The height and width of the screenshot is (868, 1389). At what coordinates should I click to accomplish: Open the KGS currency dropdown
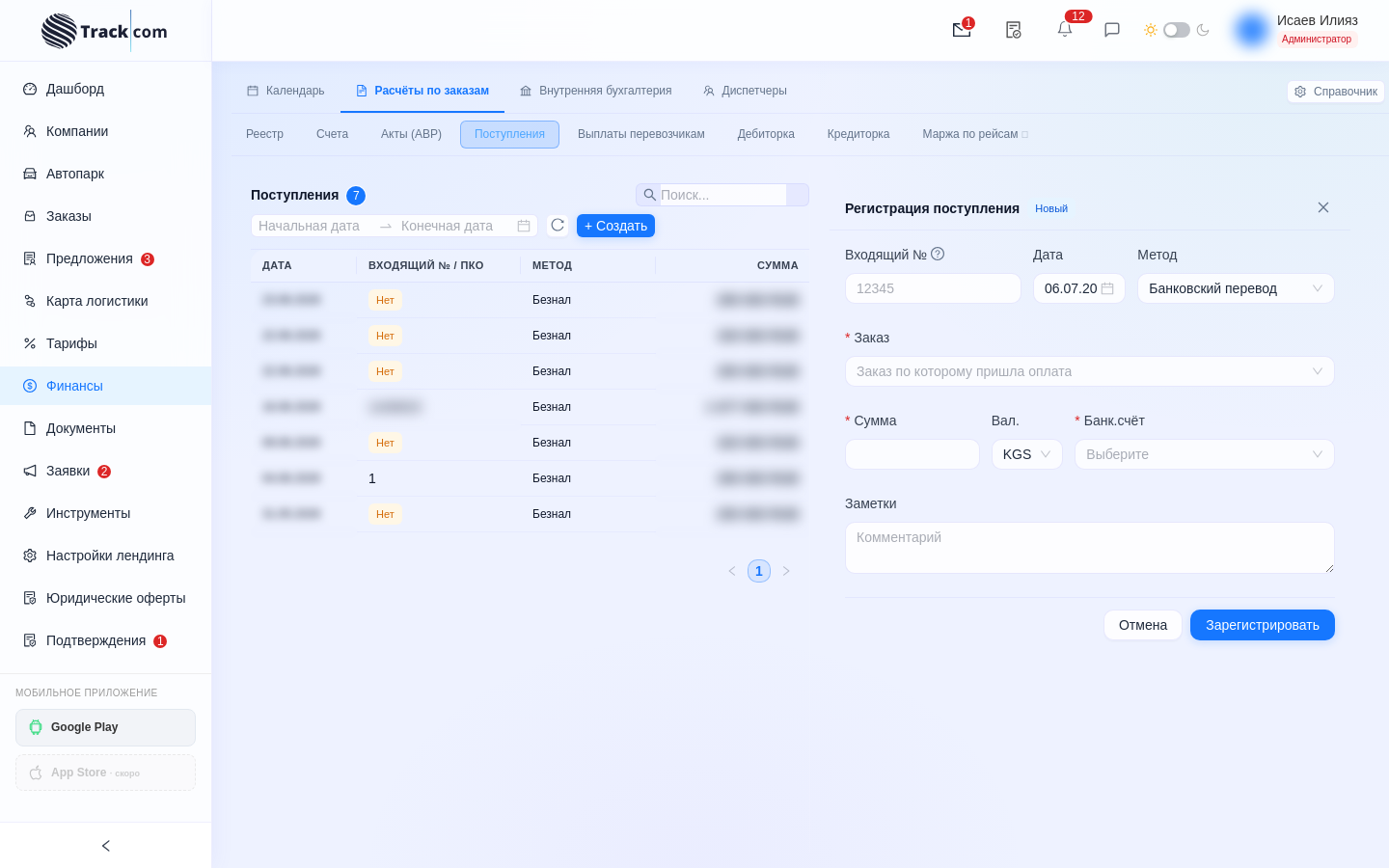[x=1027, y=454]
